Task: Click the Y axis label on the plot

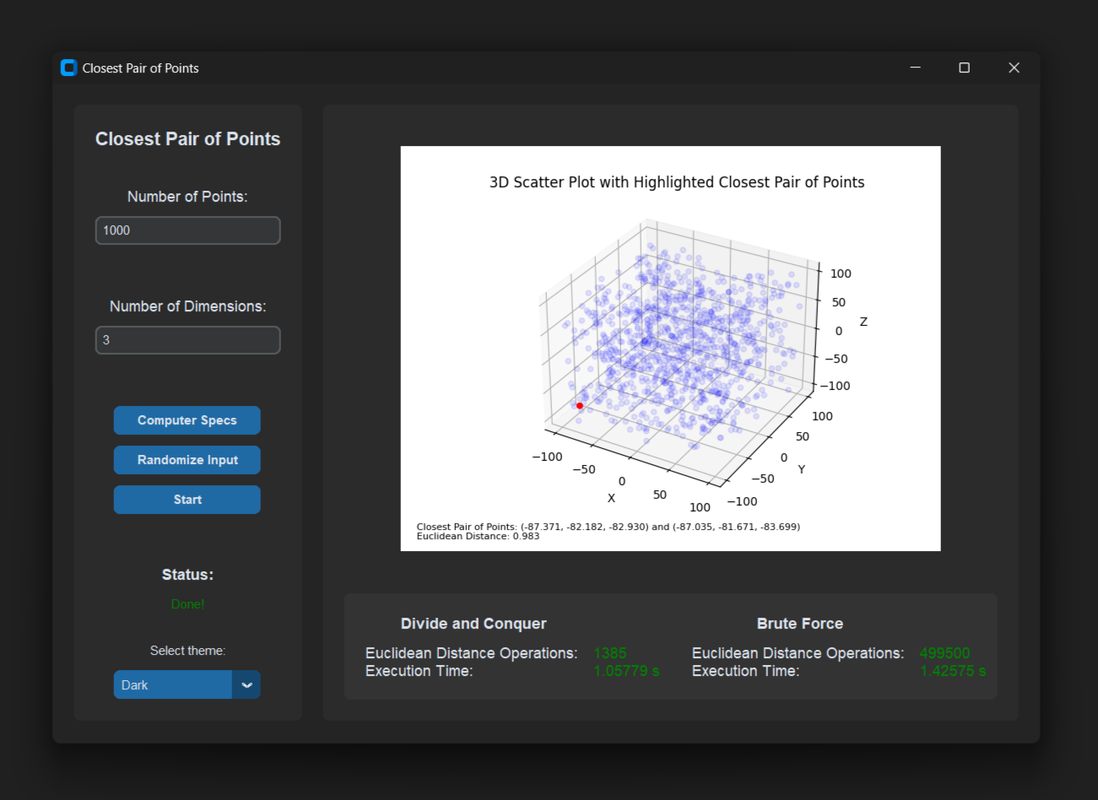Action: (801, 469)
